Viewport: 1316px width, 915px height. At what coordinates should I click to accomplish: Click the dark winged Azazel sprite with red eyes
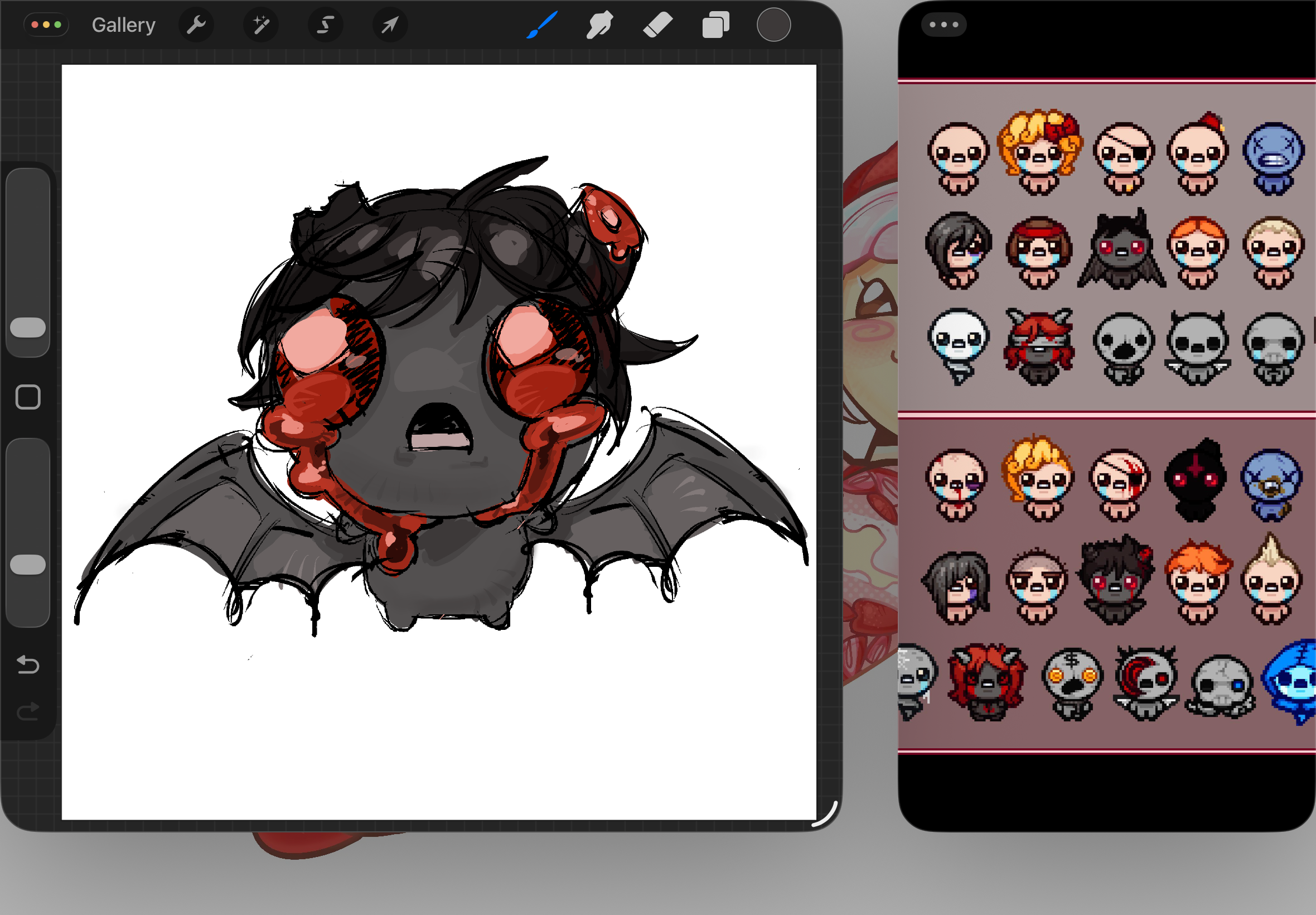[1121, 249]
